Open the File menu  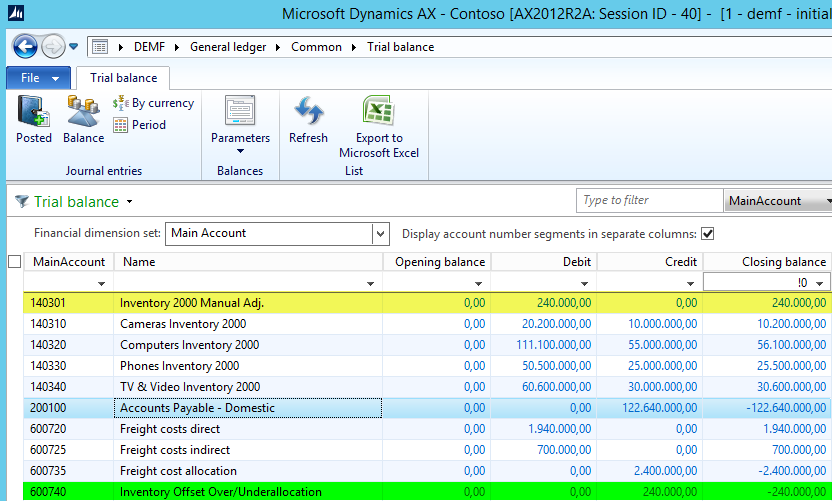pos(39,78)
